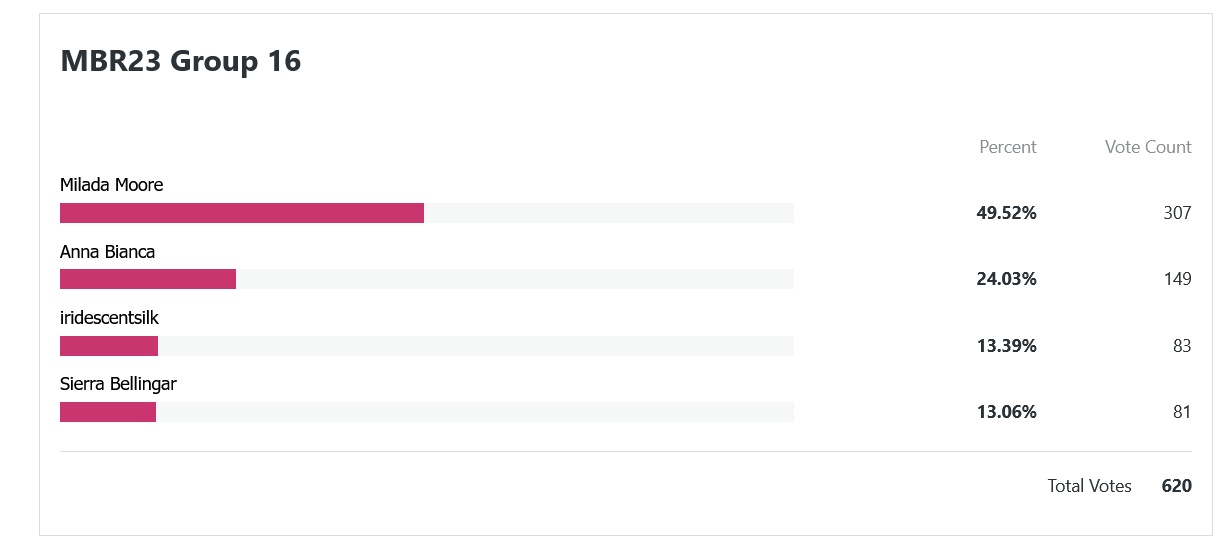Click Milada Moore's pink progress bar
This screenshot has width=1216, height=541.
(x=242, y=213)
